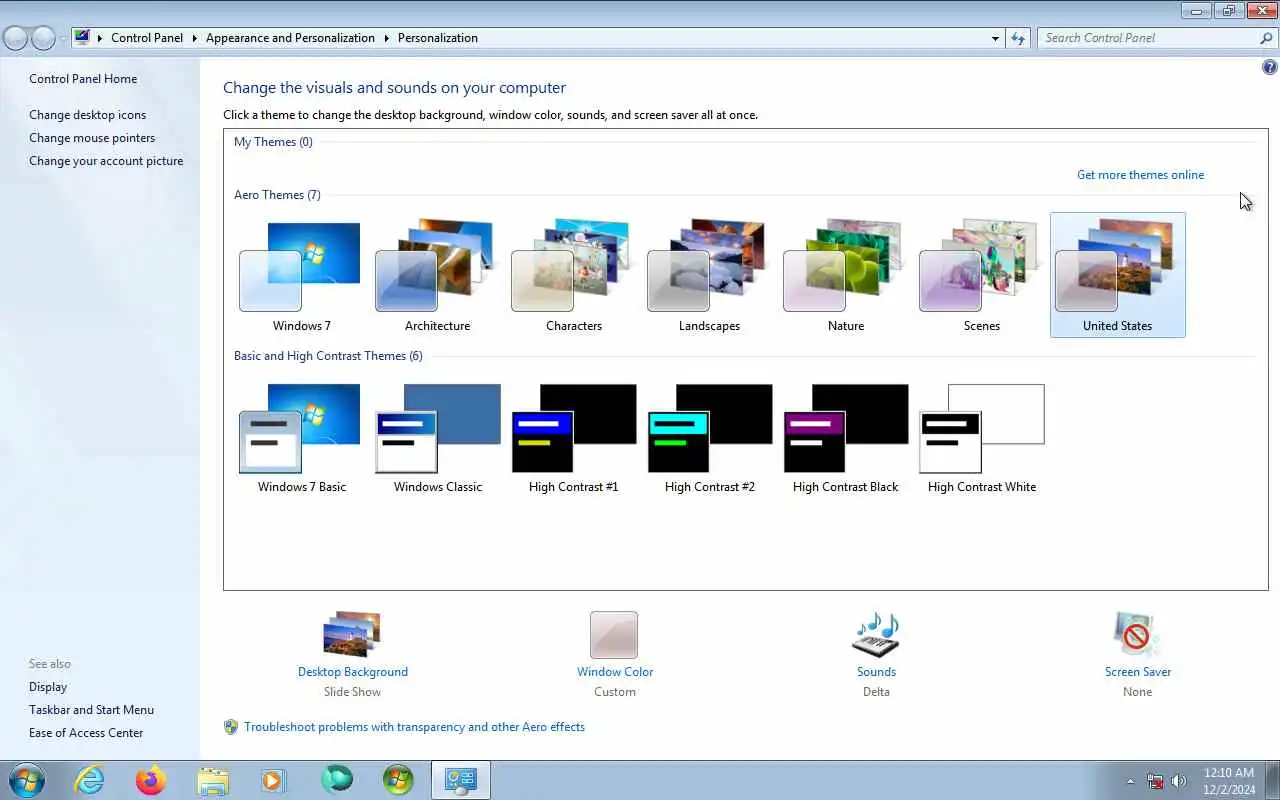Open the Windows Start button
Image resolution: width=1280 pixels, height=800 pixels.
pyautogui.click(x=26, y=780)
